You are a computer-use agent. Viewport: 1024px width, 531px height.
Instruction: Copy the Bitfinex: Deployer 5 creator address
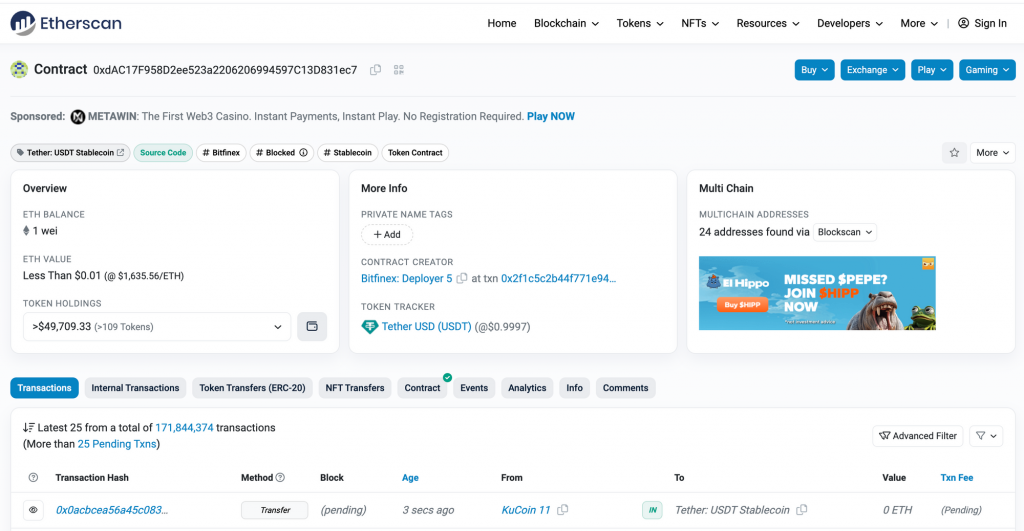462,278
